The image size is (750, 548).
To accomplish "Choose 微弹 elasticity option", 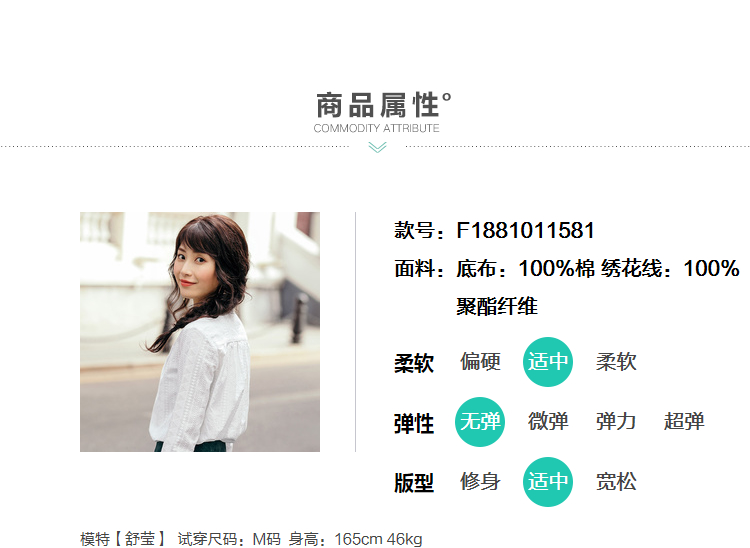I will tap(548, 422).
